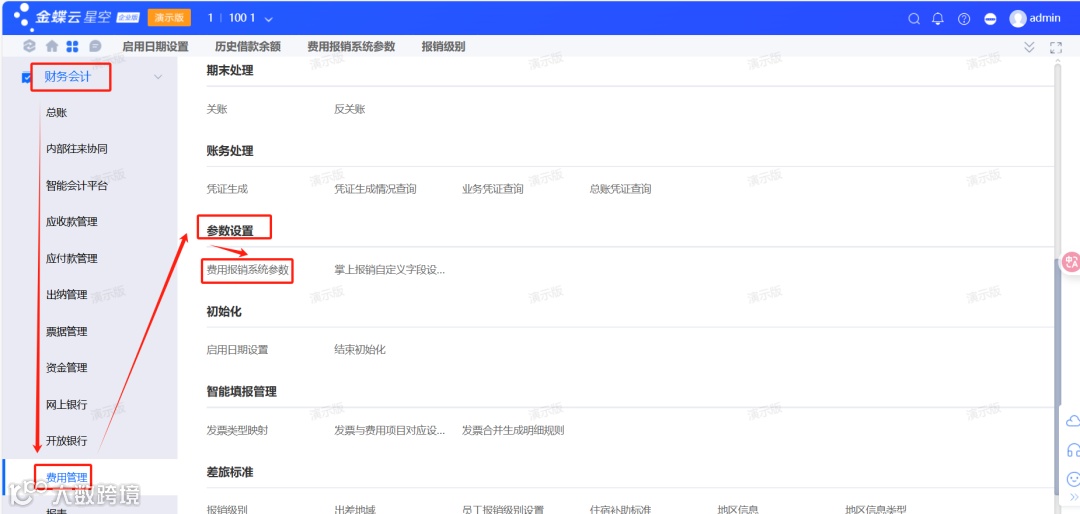
Task: Open the 发票类型映射 link
Action: [x=238, y=431]
